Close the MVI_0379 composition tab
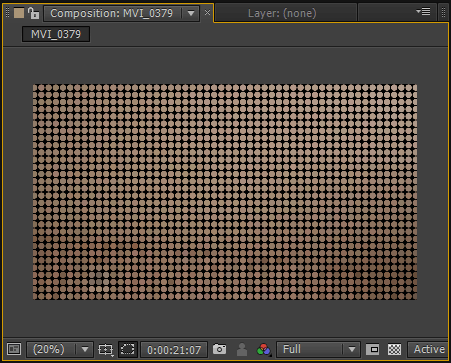 tap(207, 13)
